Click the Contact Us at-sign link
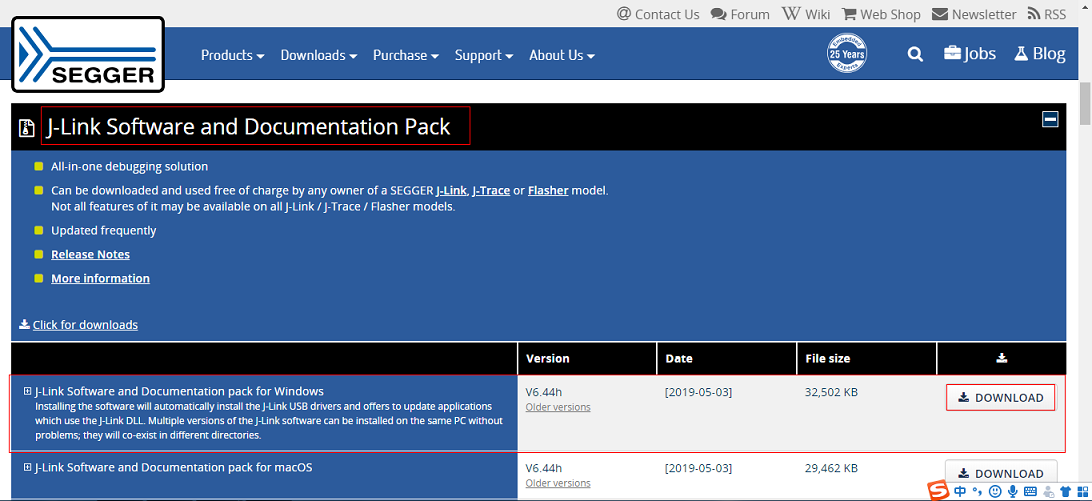The width and height of the screenshot is (1092, 501). 658,14
